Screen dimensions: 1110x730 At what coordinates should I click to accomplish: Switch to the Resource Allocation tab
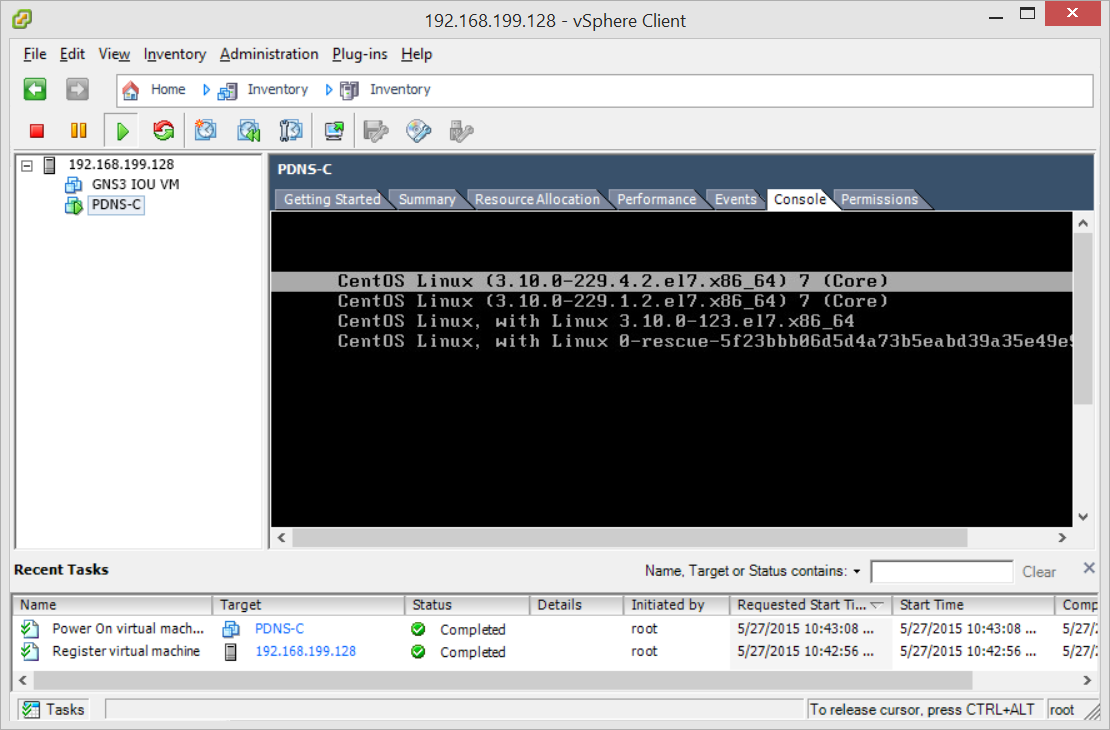click(x=537, y=200)
